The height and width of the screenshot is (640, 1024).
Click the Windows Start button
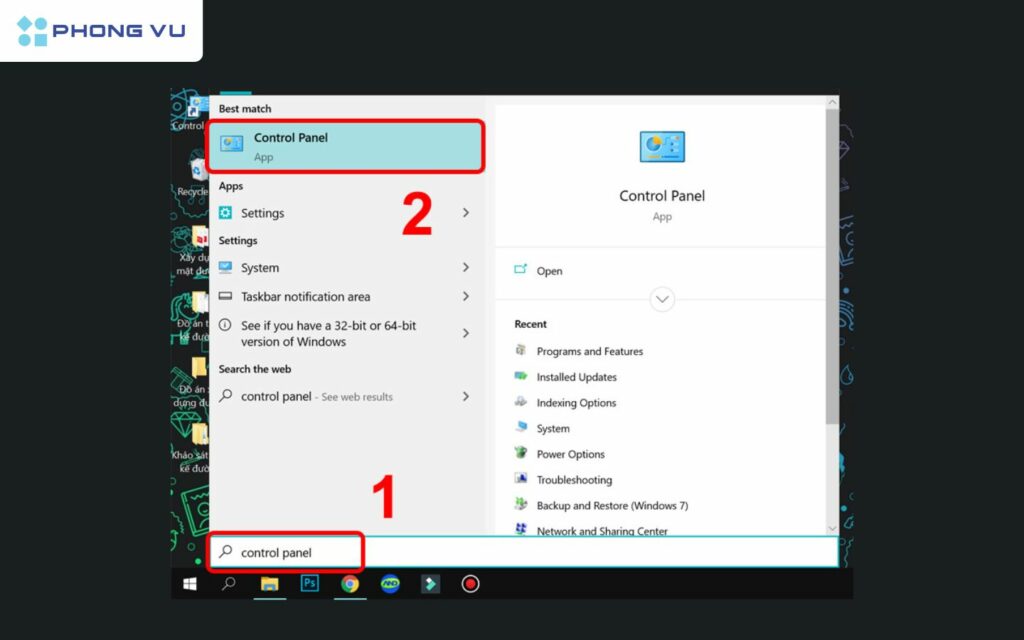(190, 584)
